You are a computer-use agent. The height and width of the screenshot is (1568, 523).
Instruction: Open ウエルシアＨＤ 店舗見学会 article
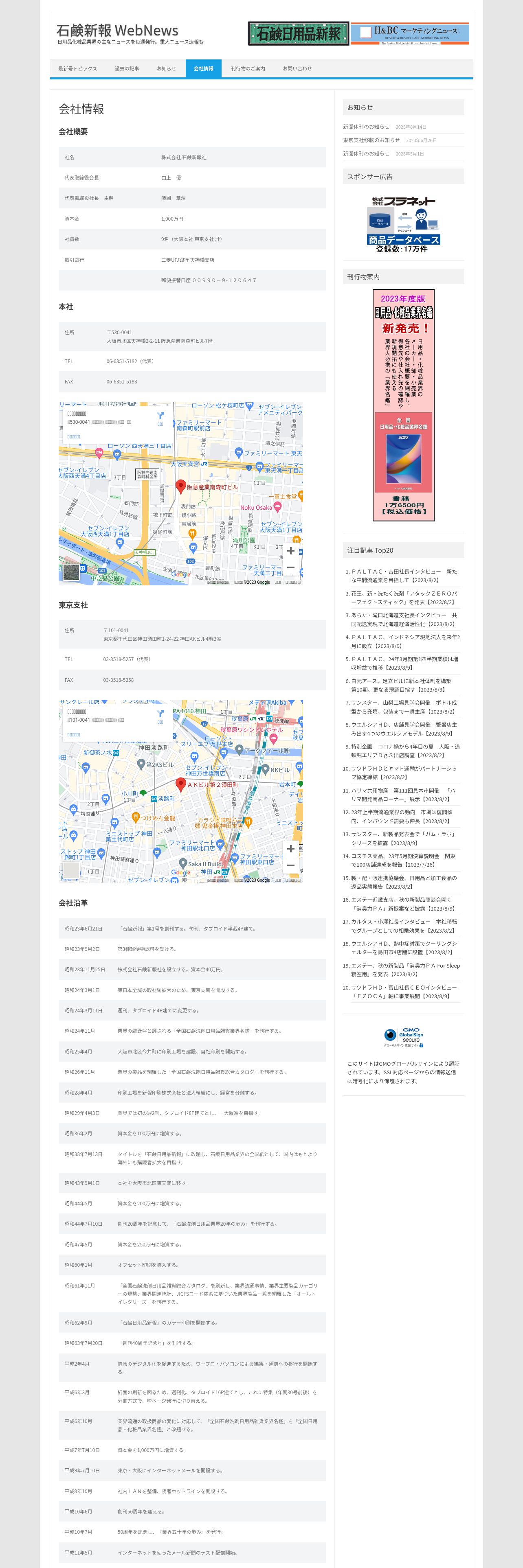[404, 729]
